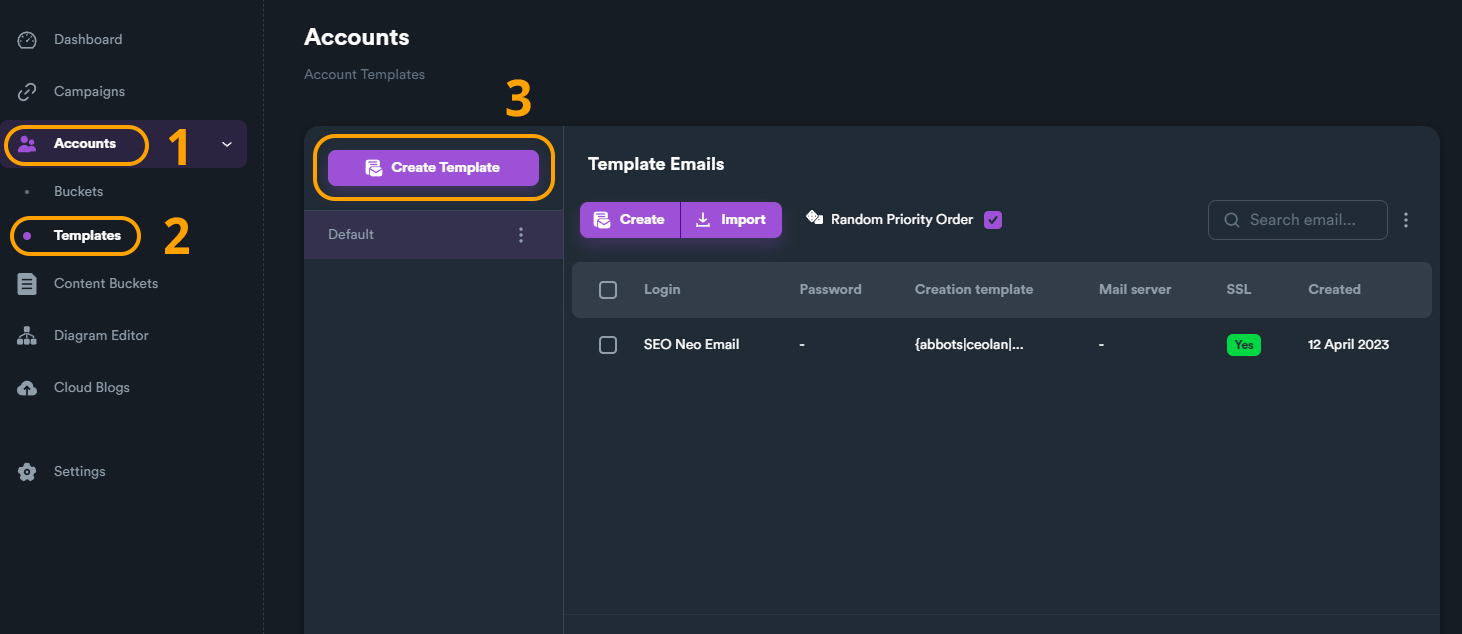Click the dice icon for Random Priority

point(814,218)
